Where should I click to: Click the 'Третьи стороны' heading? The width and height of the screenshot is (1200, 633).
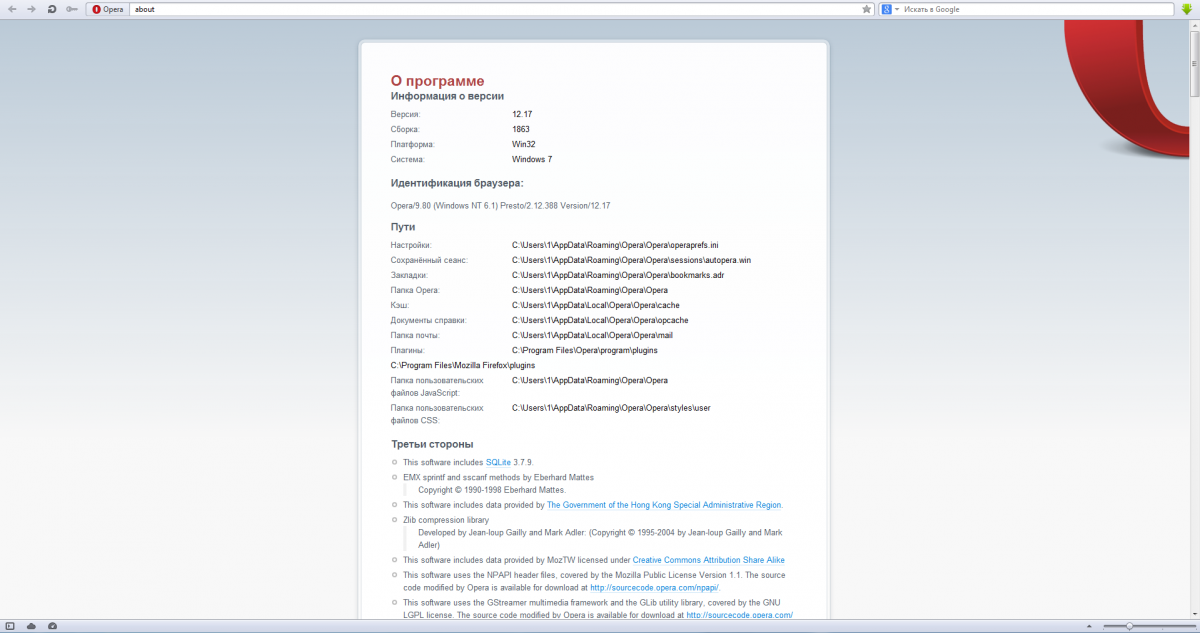[x=432, y=444]
